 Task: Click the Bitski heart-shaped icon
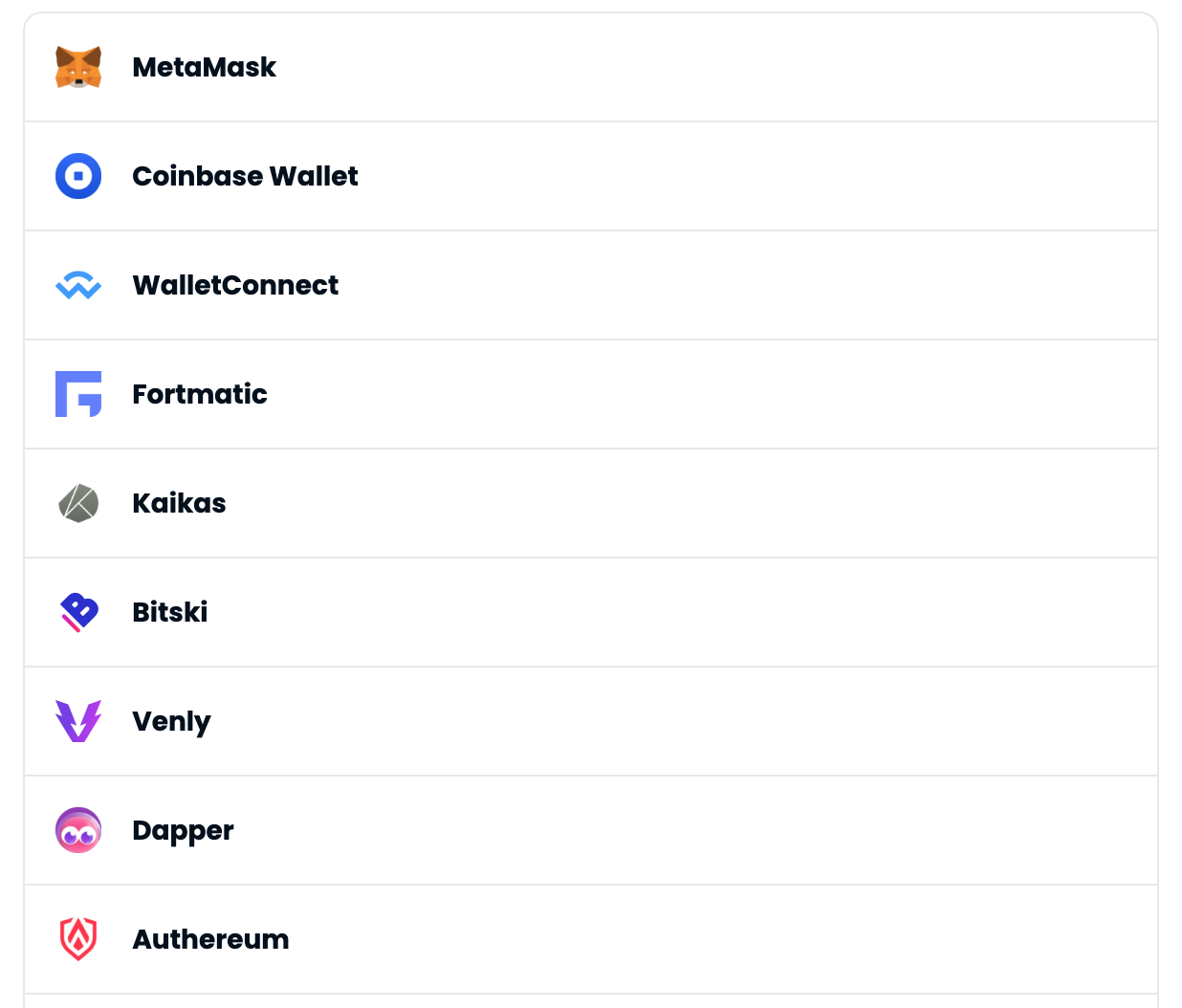coord(78,612)
